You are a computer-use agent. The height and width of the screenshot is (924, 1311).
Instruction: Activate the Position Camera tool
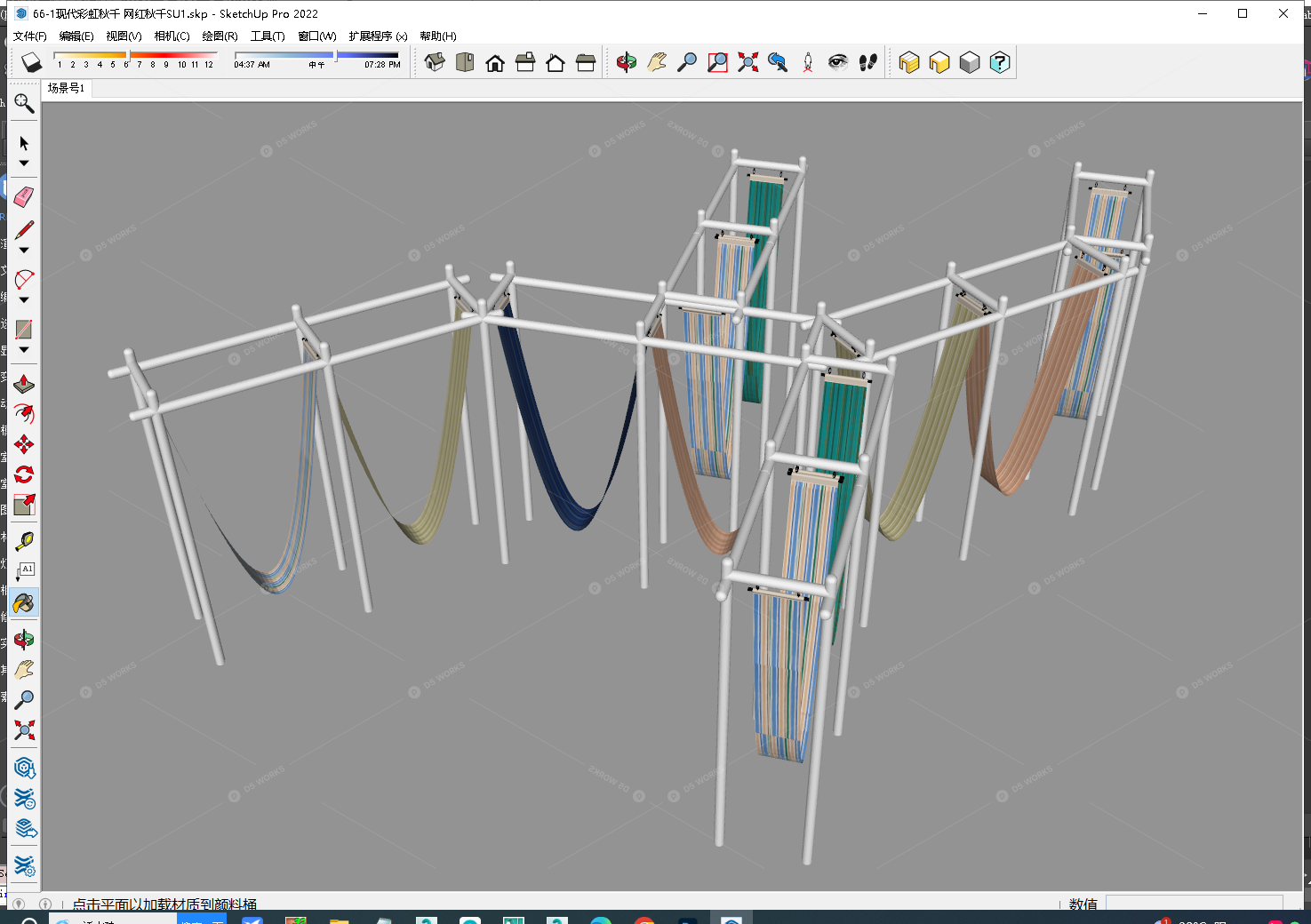(808, 62)
